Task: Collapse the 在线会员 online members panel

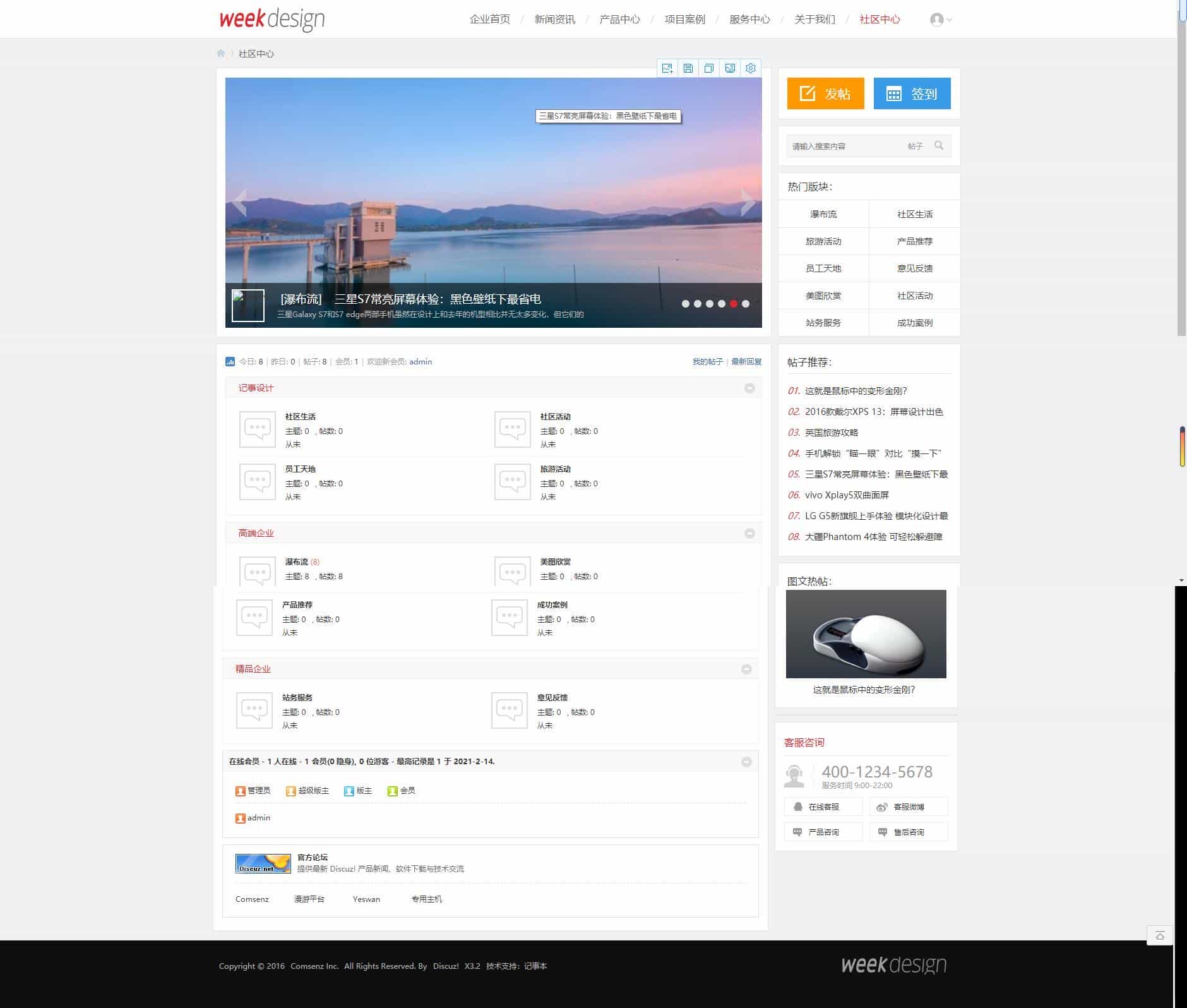Action: (748, 762)
